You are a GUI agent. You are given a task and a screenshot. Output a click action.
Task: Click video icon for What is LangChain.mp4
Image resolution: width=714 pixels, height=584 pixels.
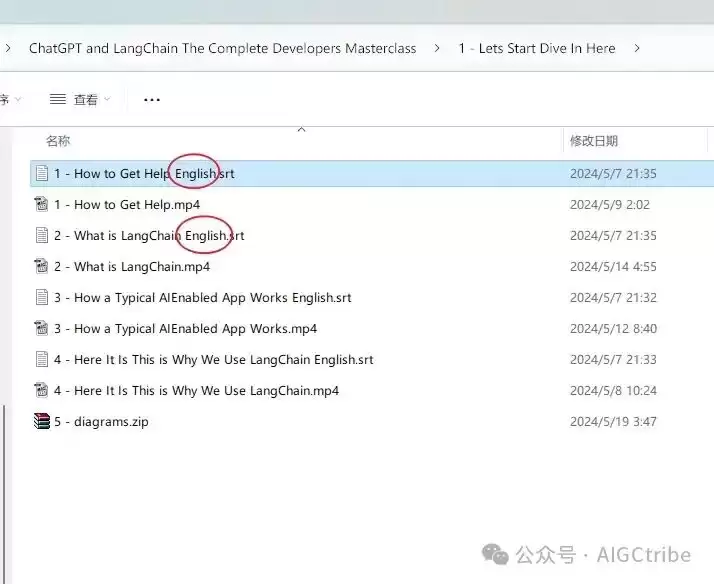pyautogui.click(x=41, y=266)
